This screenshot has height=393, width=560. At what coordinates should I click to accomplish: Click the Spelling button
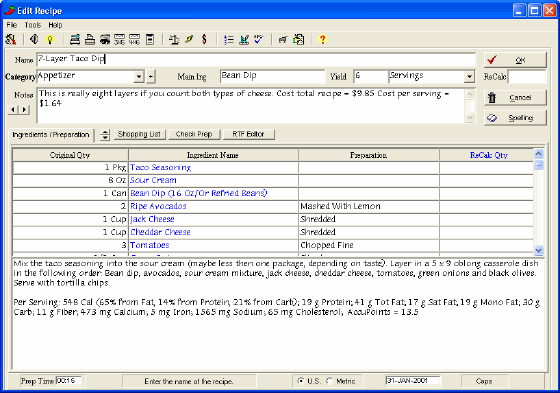coord(515,118)
